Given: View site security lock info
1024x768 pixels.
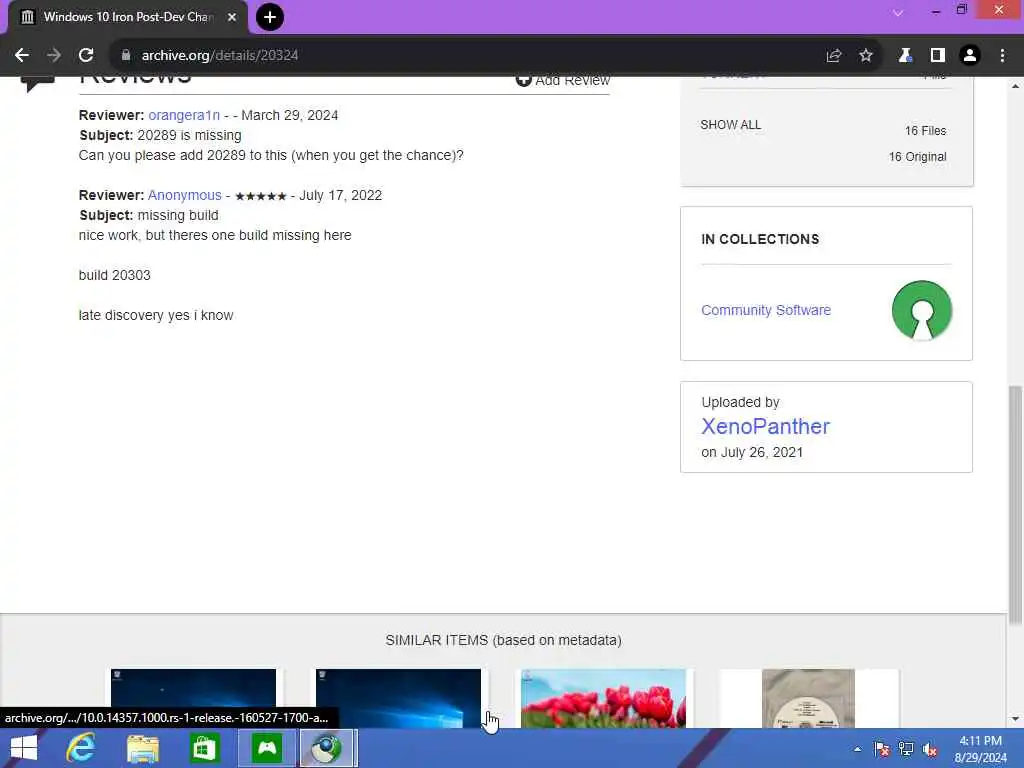Looking at the screenshot, I should [x=126, y=56].
